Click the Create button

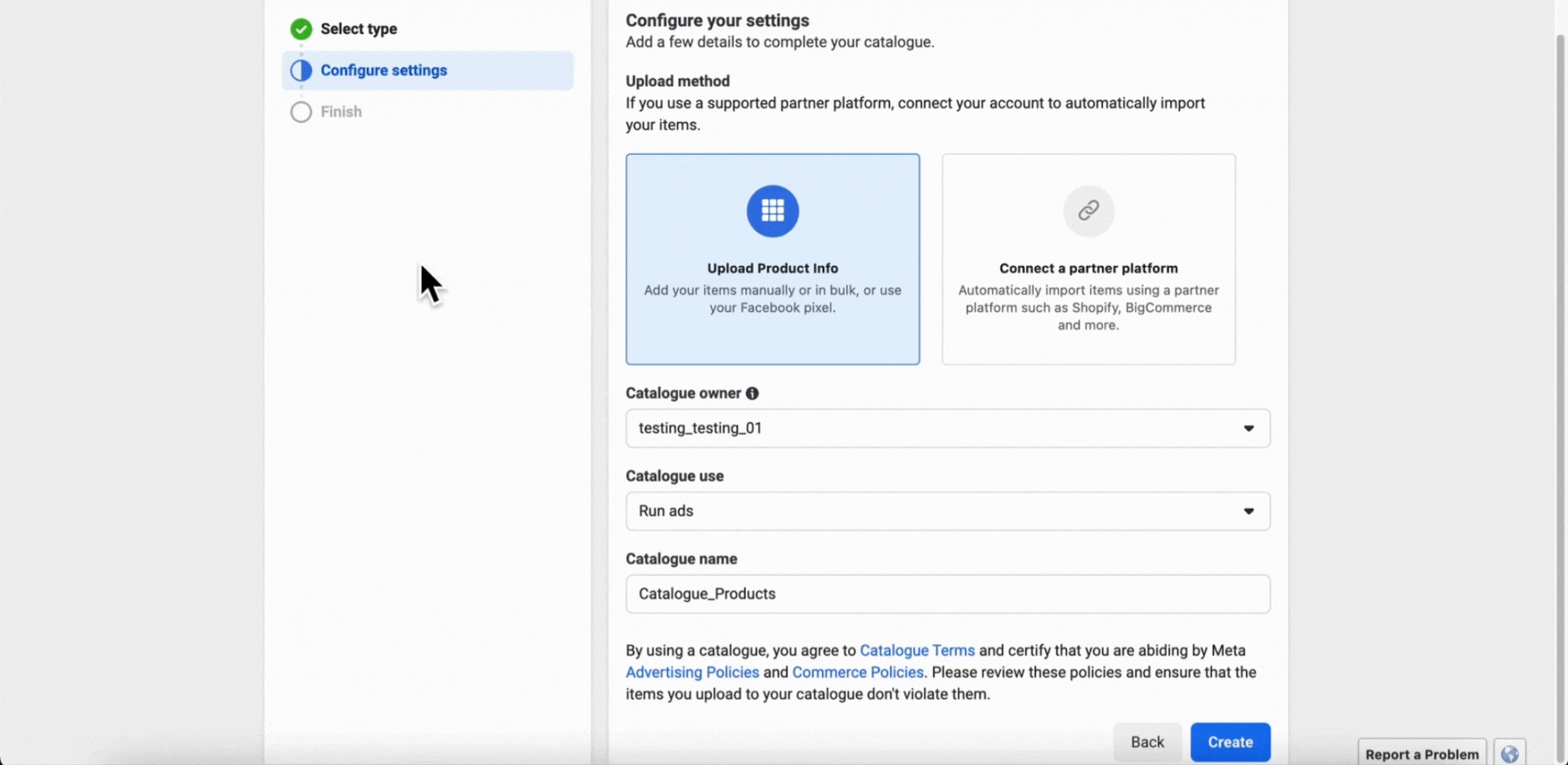tap(1230, 742)
